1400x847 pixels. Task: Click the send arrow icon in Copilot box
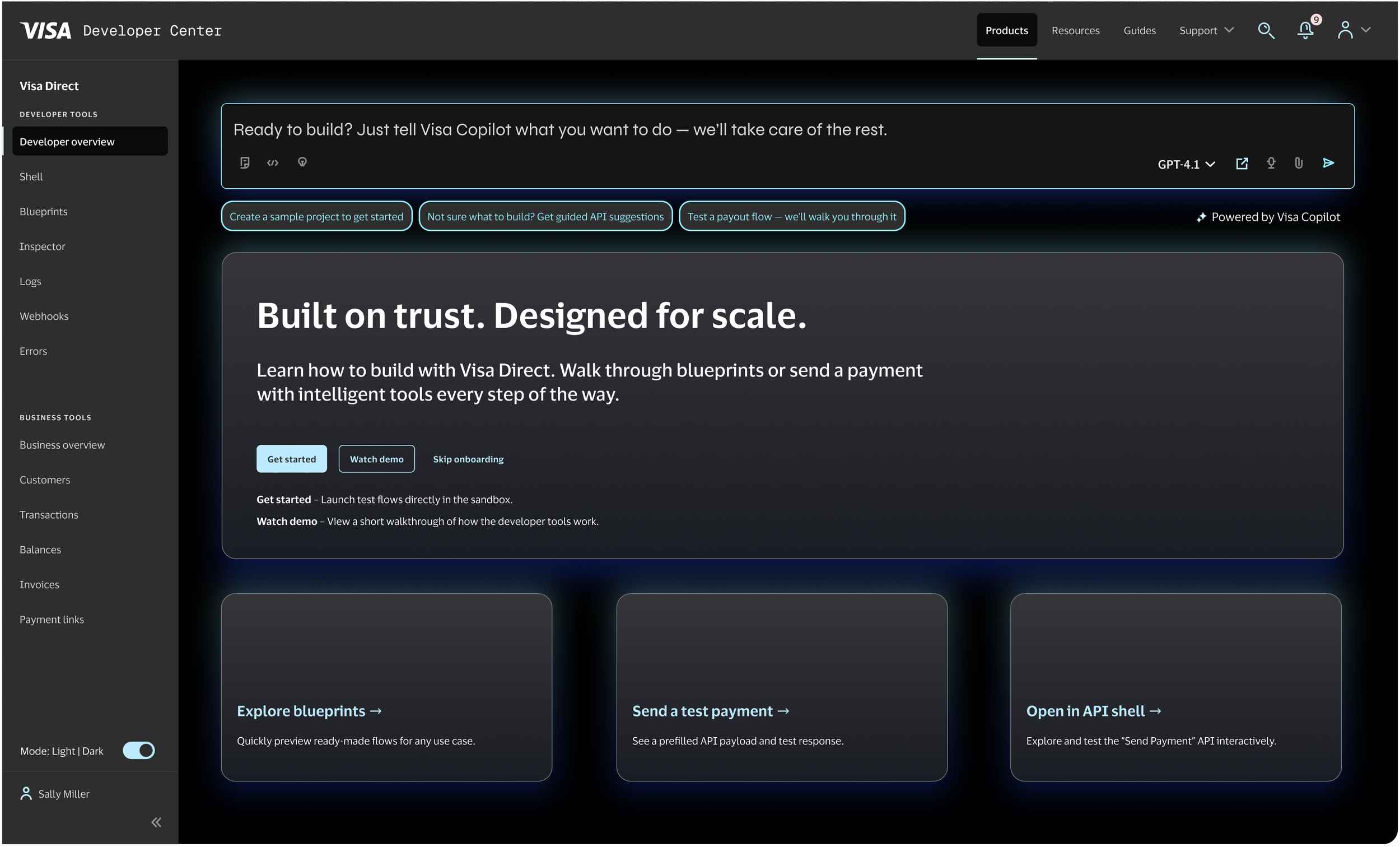pyautogui.click(x=1328, y=163)
